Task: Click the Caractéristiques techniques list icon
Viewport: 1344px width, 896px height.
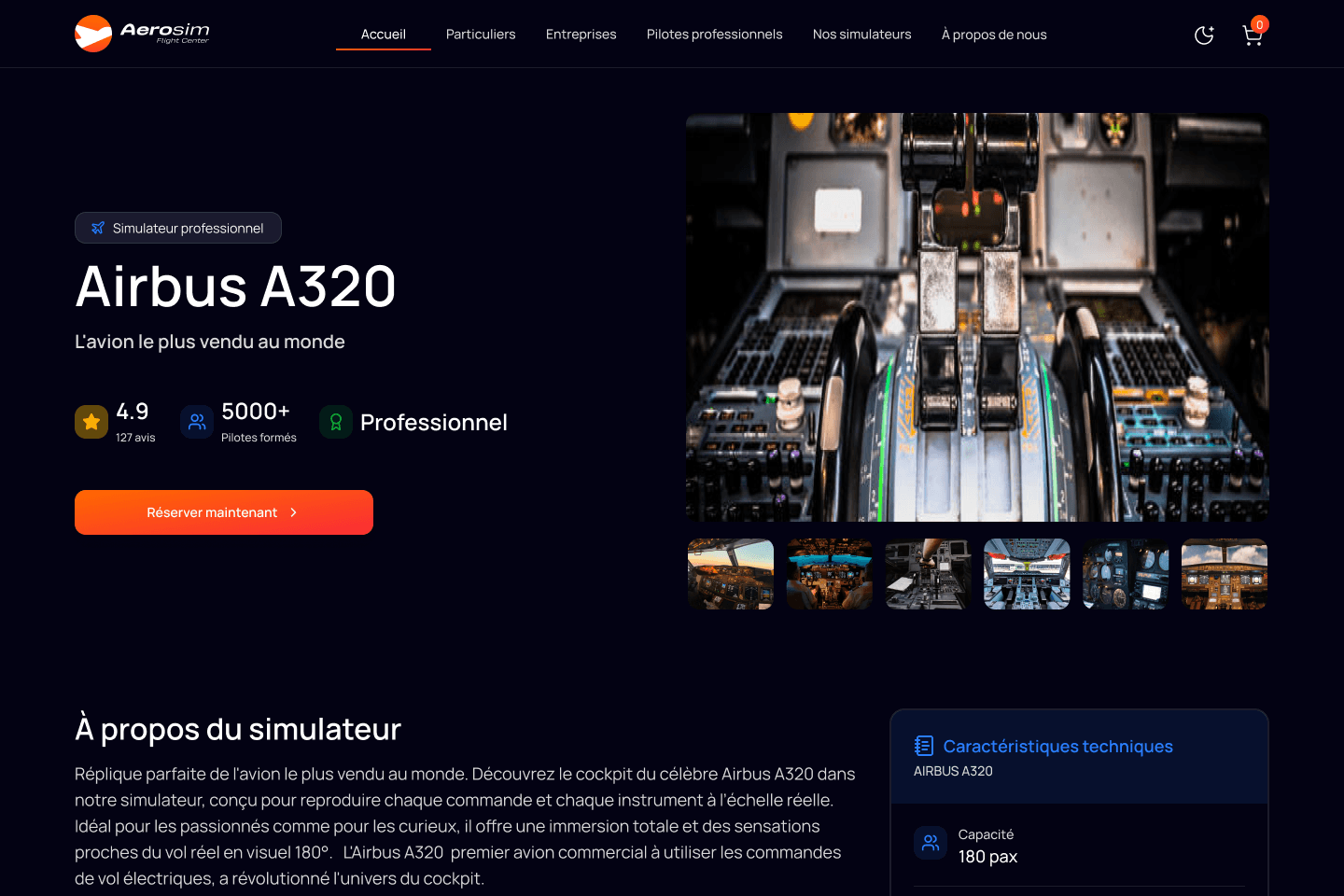Action: click(924, 746)
